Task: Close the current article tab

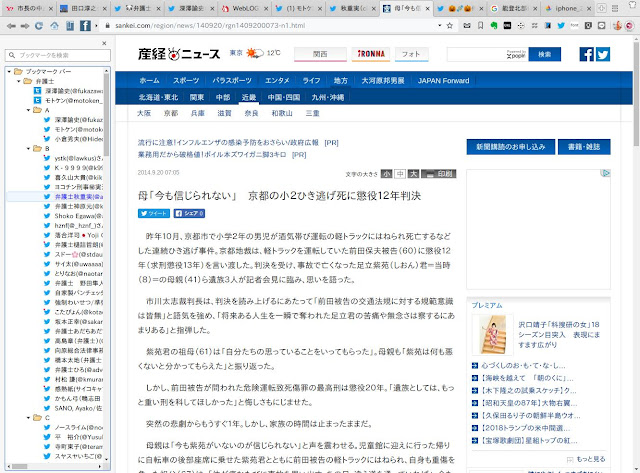Action: 427,8
